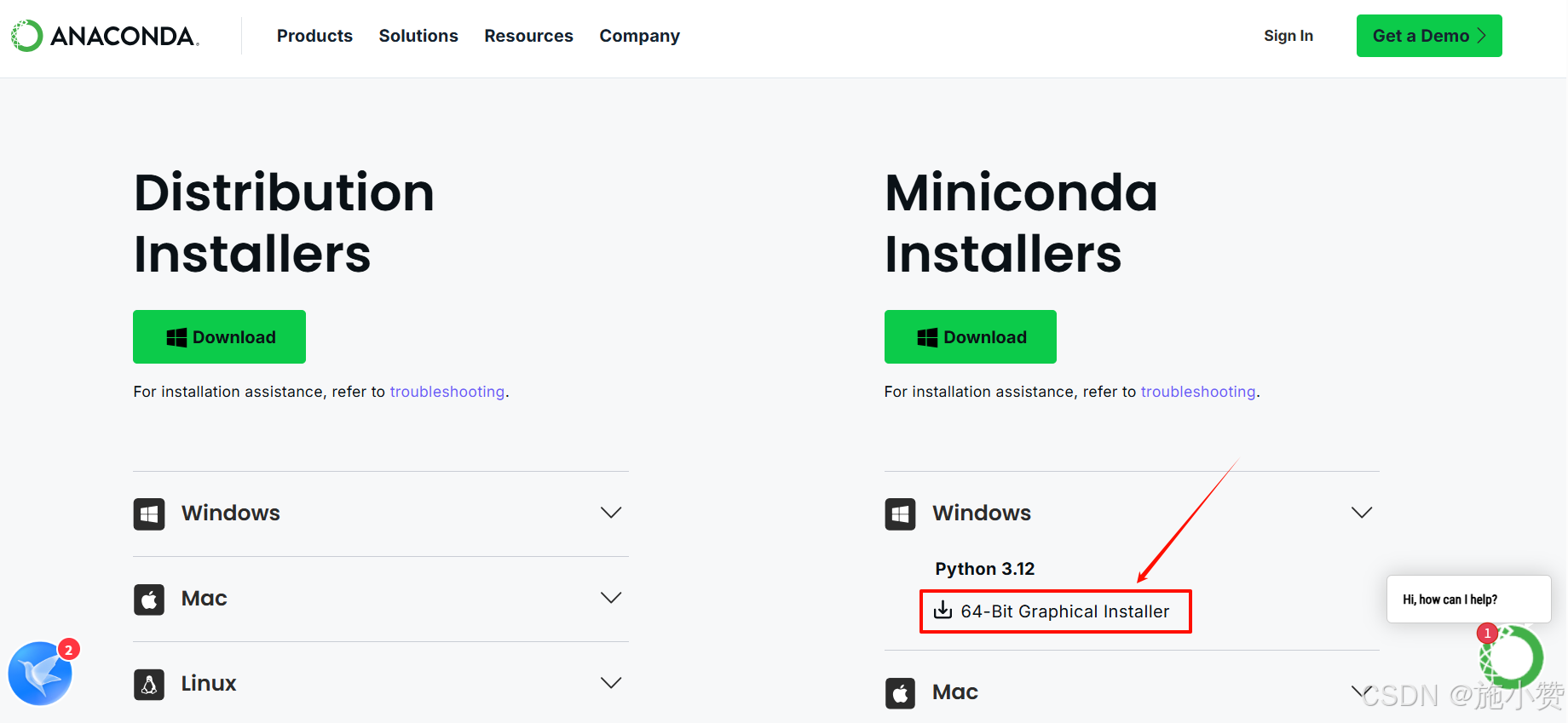Viewport: 1568px width, 723px height.
Task: Click the 'Hi, how can I help?' message
Action: (x=1468, y=600)
